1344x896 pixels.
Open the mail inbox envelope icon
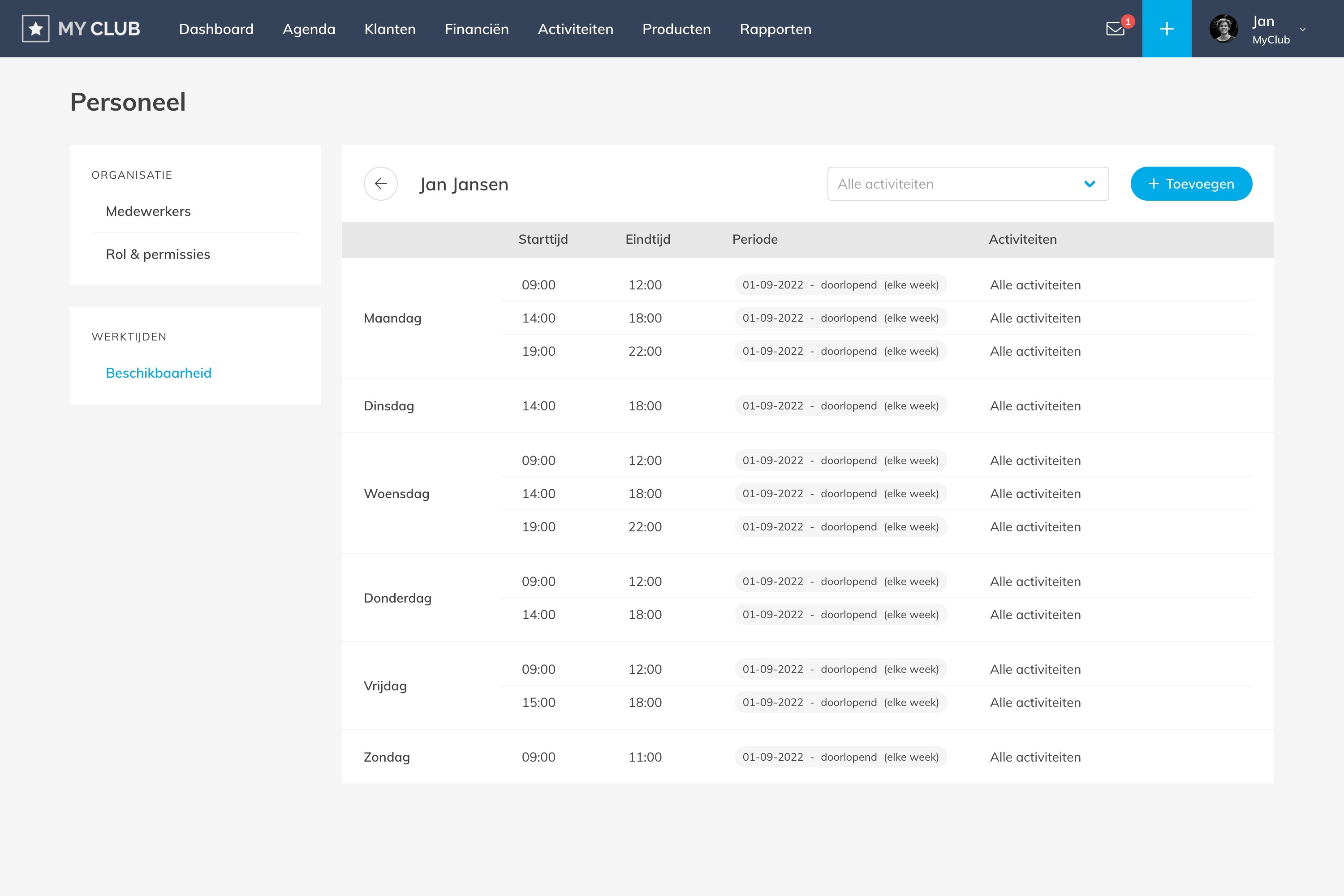[1115, 29]
